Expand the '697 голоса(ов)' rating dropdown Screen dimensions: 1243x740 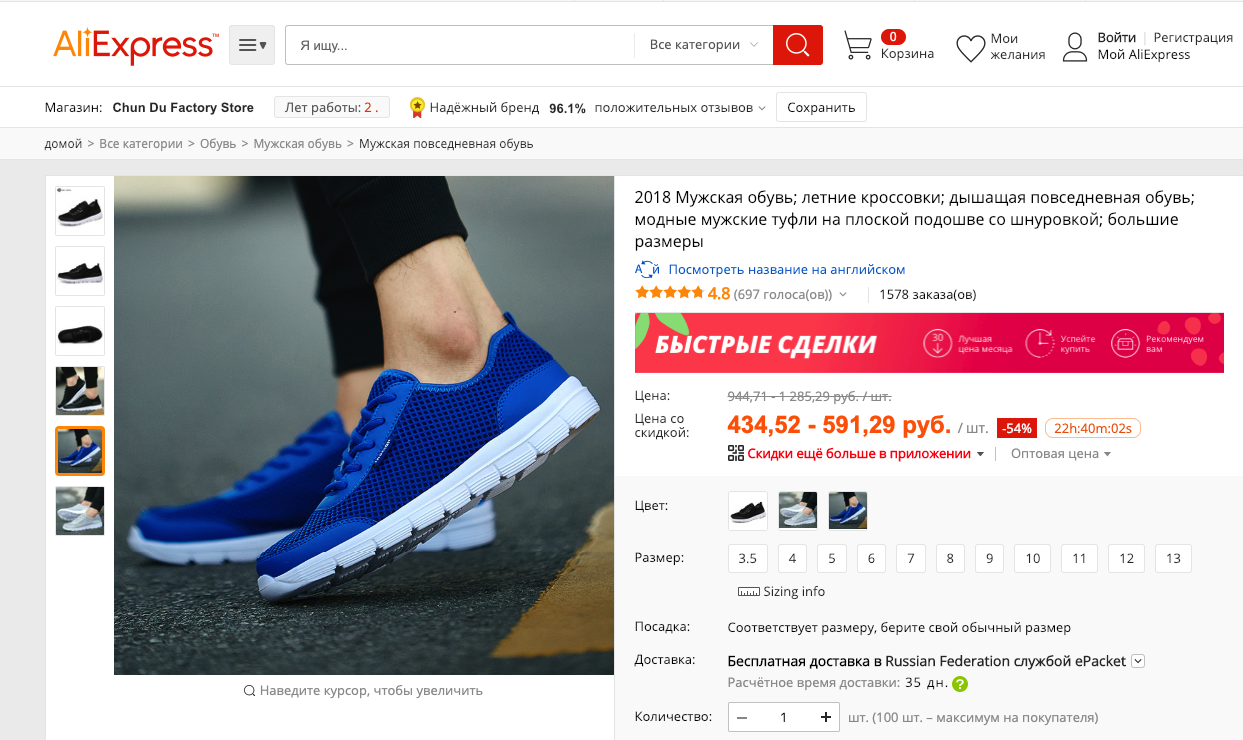(x=843, y=295)
